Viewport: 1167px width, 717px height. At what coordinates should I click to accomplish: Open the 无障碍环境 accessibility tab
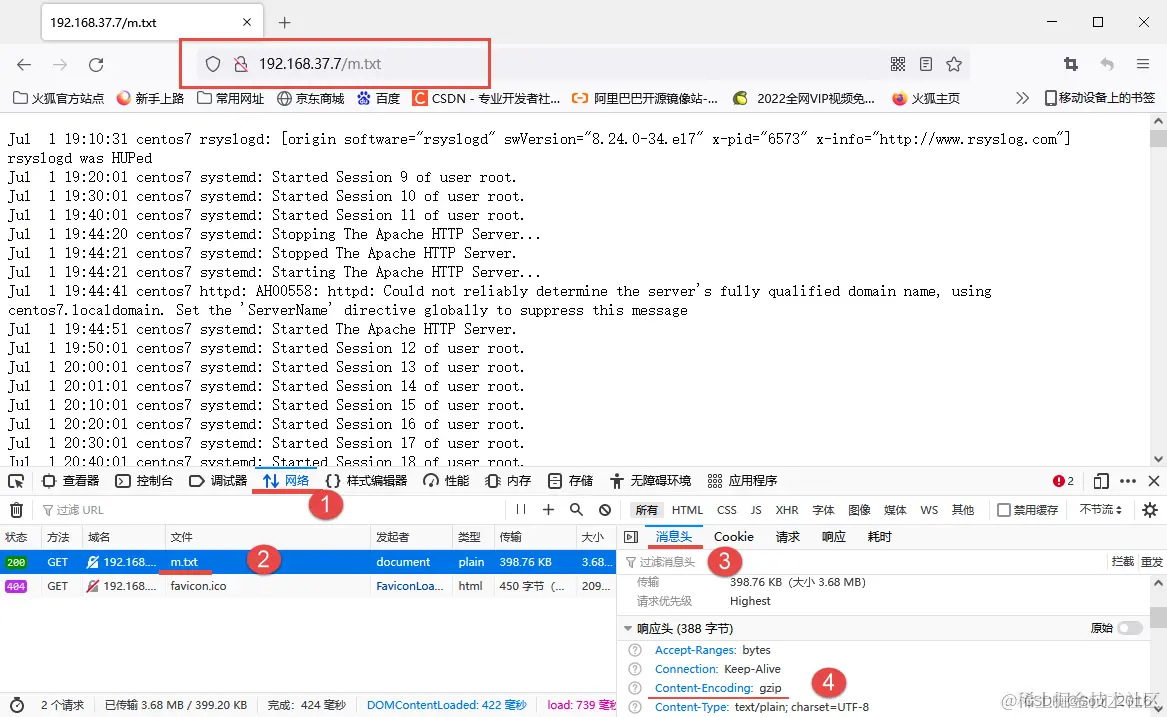click(x=650, y=481)
